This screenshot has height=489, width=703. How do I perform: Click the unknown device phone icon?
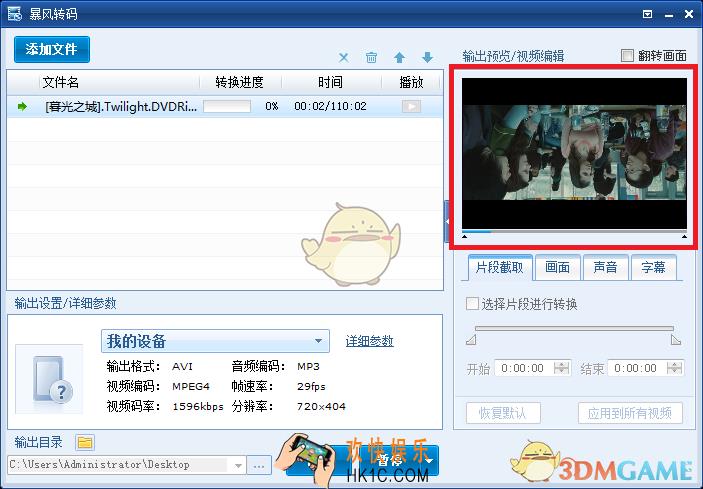[49, 379]
